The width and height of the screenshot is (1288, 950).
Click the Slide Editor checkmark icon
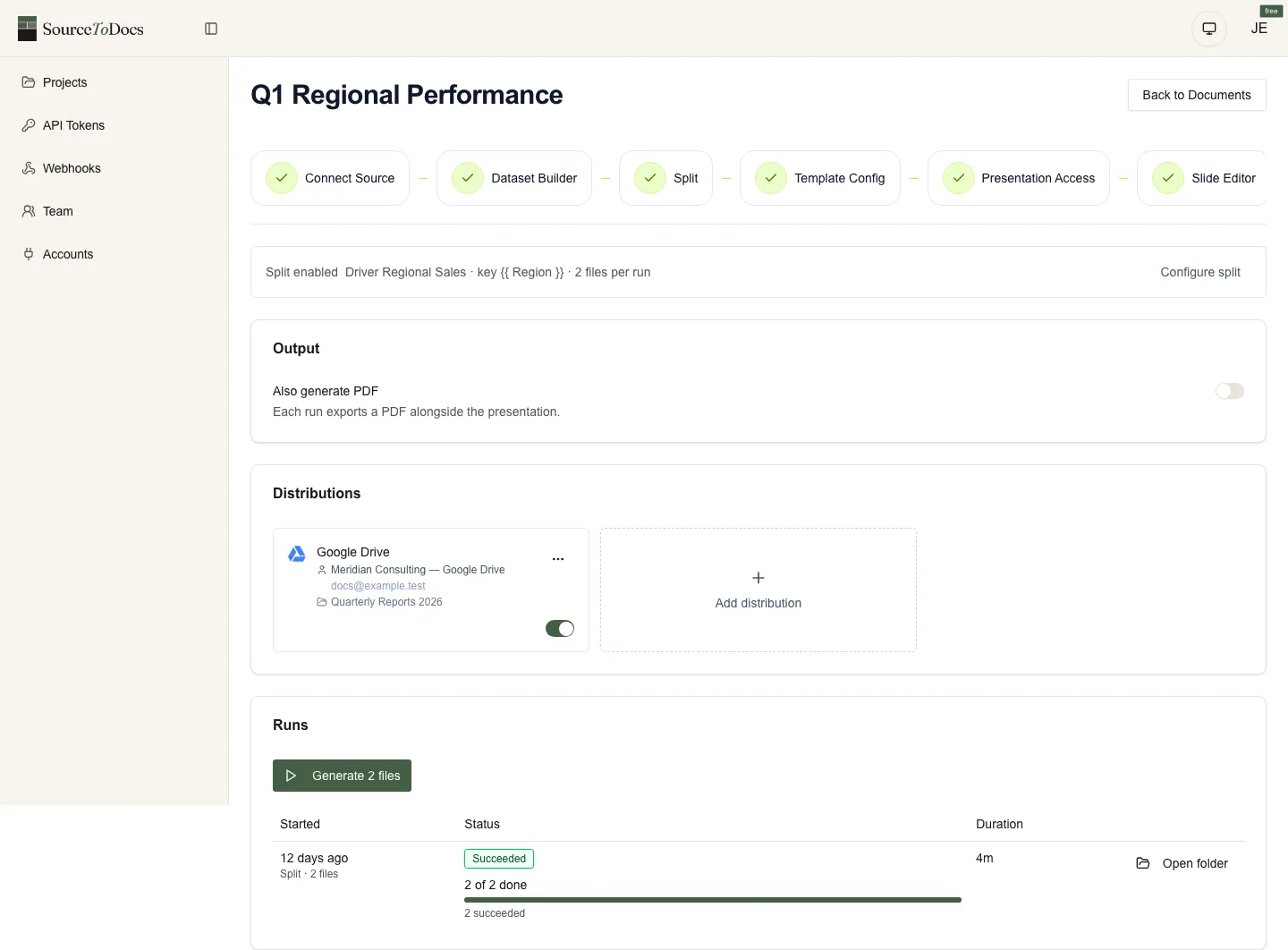[x=1168, y=178]
